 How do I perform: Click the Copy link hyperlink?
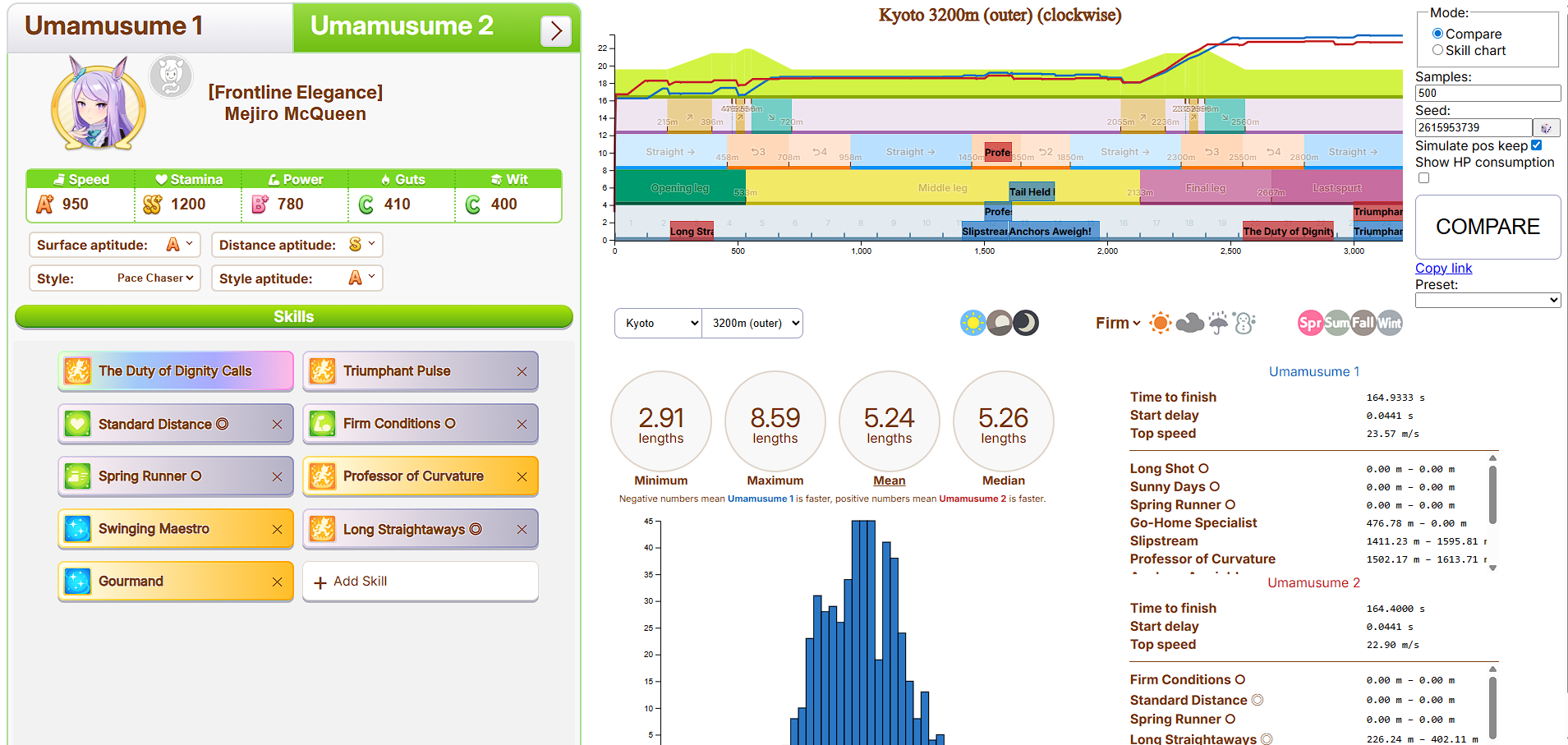[1443, 269]
